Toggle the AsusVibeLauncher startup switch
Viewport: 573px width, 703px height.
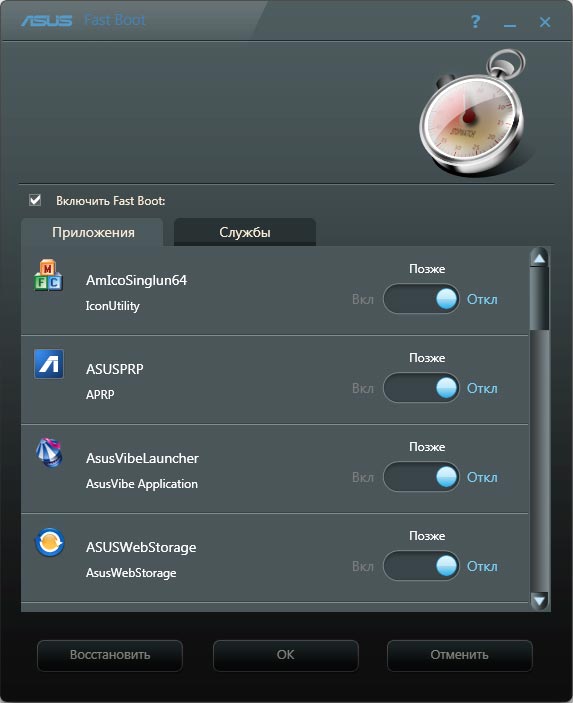click(421, 477)
